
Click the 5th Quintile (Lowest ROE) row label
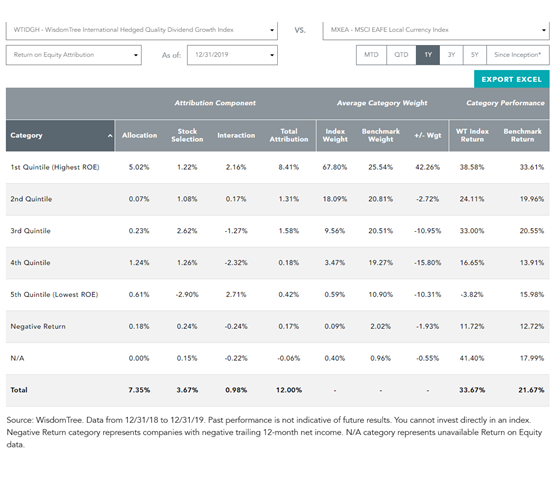(54, 295)
